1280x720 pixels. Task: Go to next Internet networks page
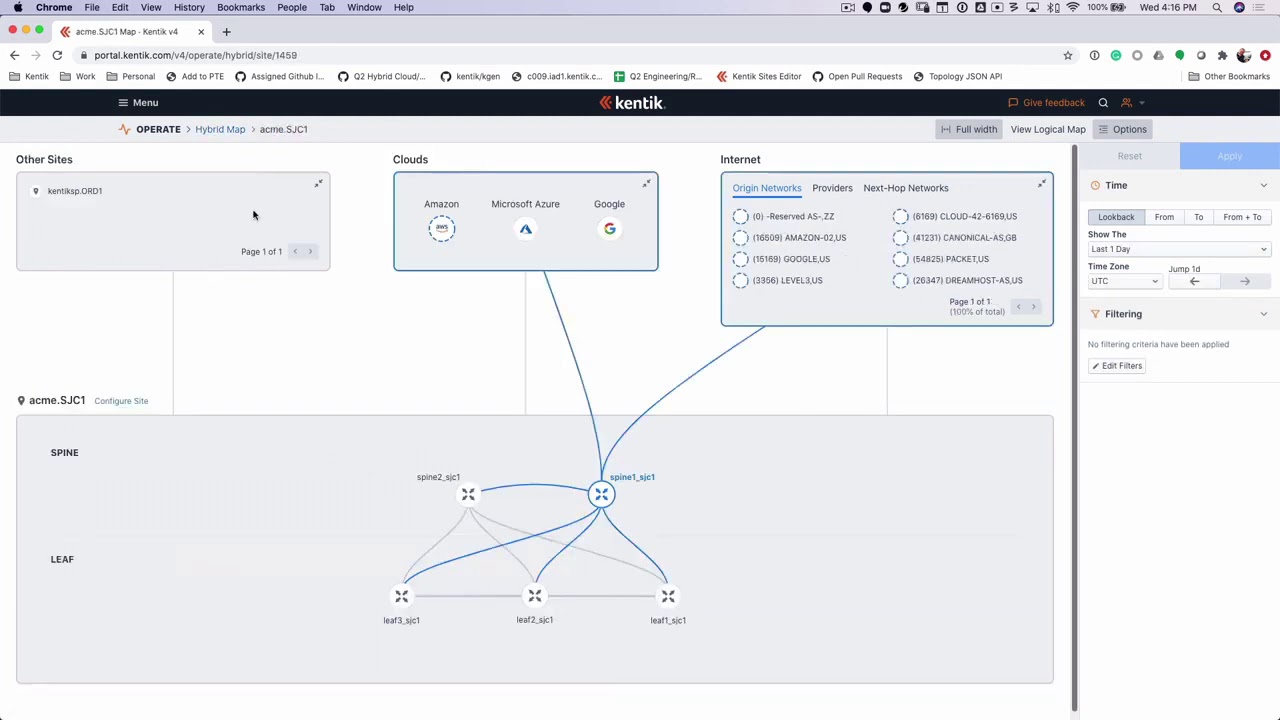[1033, 307]
